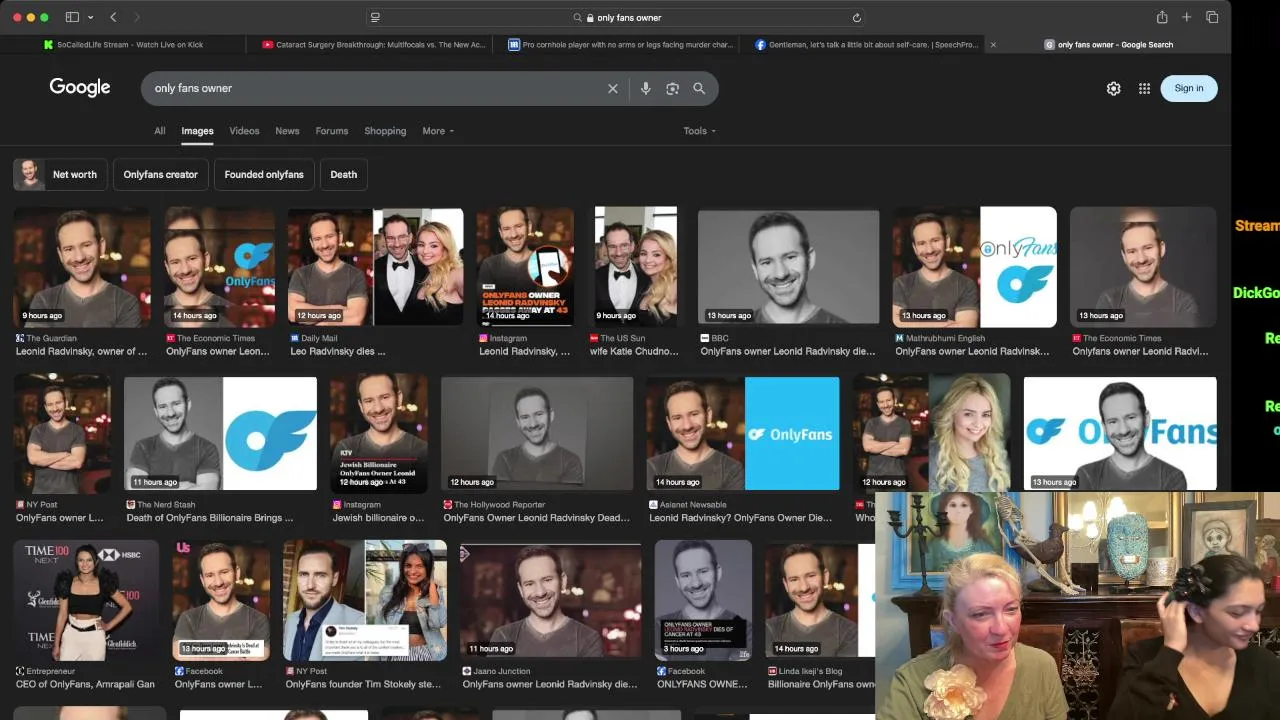This screenshot has width=1280, height=720.
Task: Open The Nerd Stash image result
Action: pos(220,434)
